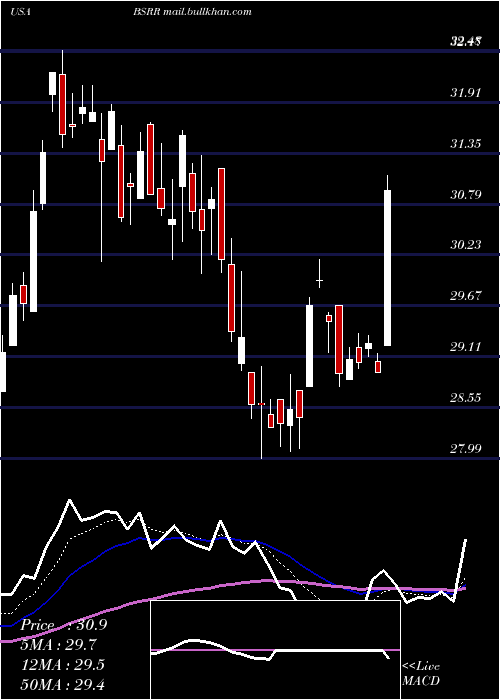The width and height of the screenshot is (500, 700).
Task: Click the 28.55 price axis label
Action: coord(466,397)
